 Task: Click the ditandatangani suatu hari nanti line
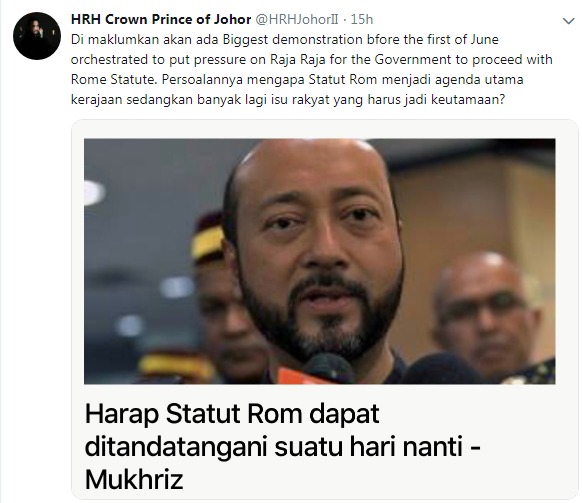pyautogui.click(x=283, y=447)
